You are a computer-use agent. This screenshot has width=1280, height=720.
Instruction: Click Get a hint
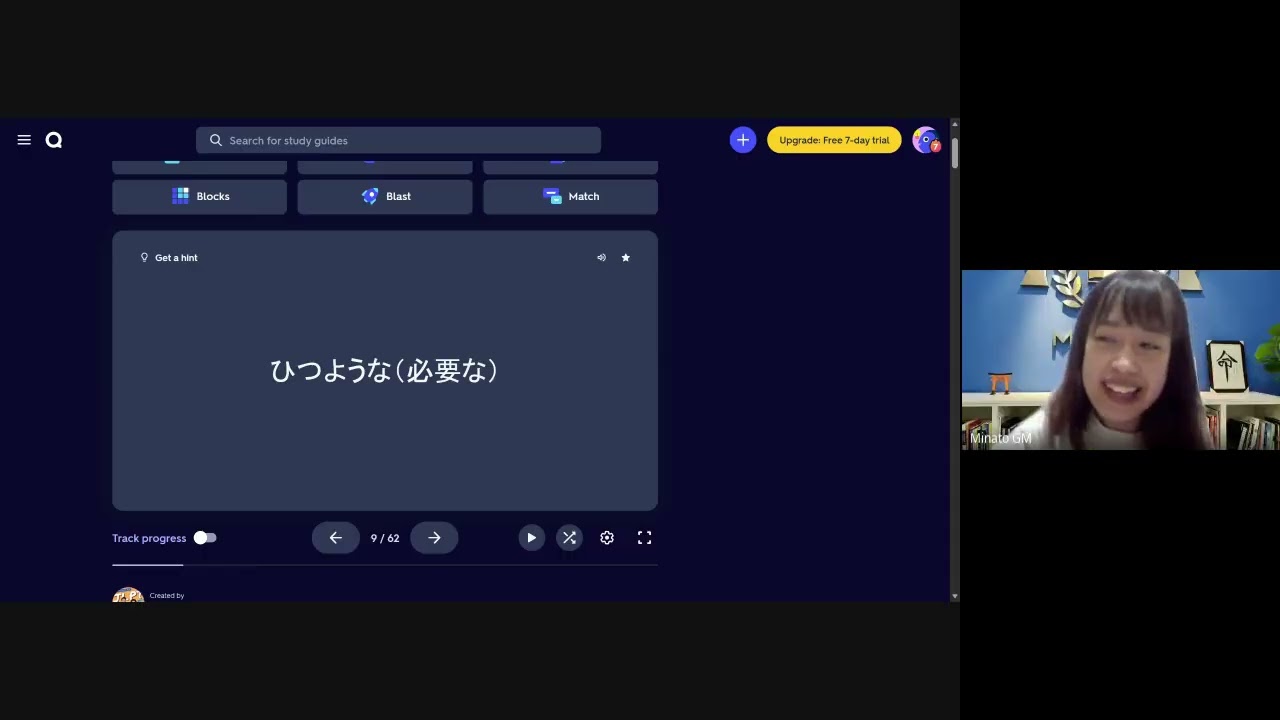click(x=169, y=258)
